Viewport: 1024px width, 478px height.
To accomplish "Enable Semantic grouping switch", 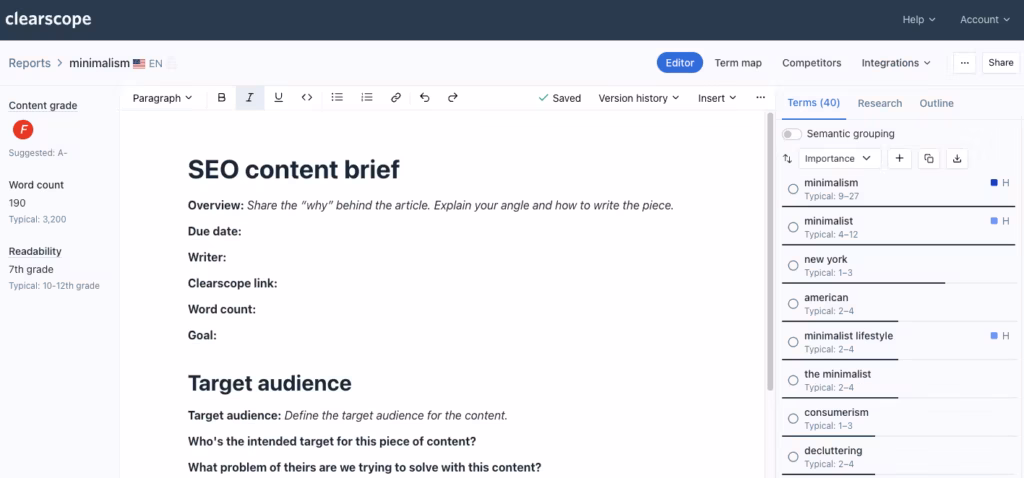I will tap(792, 134).
